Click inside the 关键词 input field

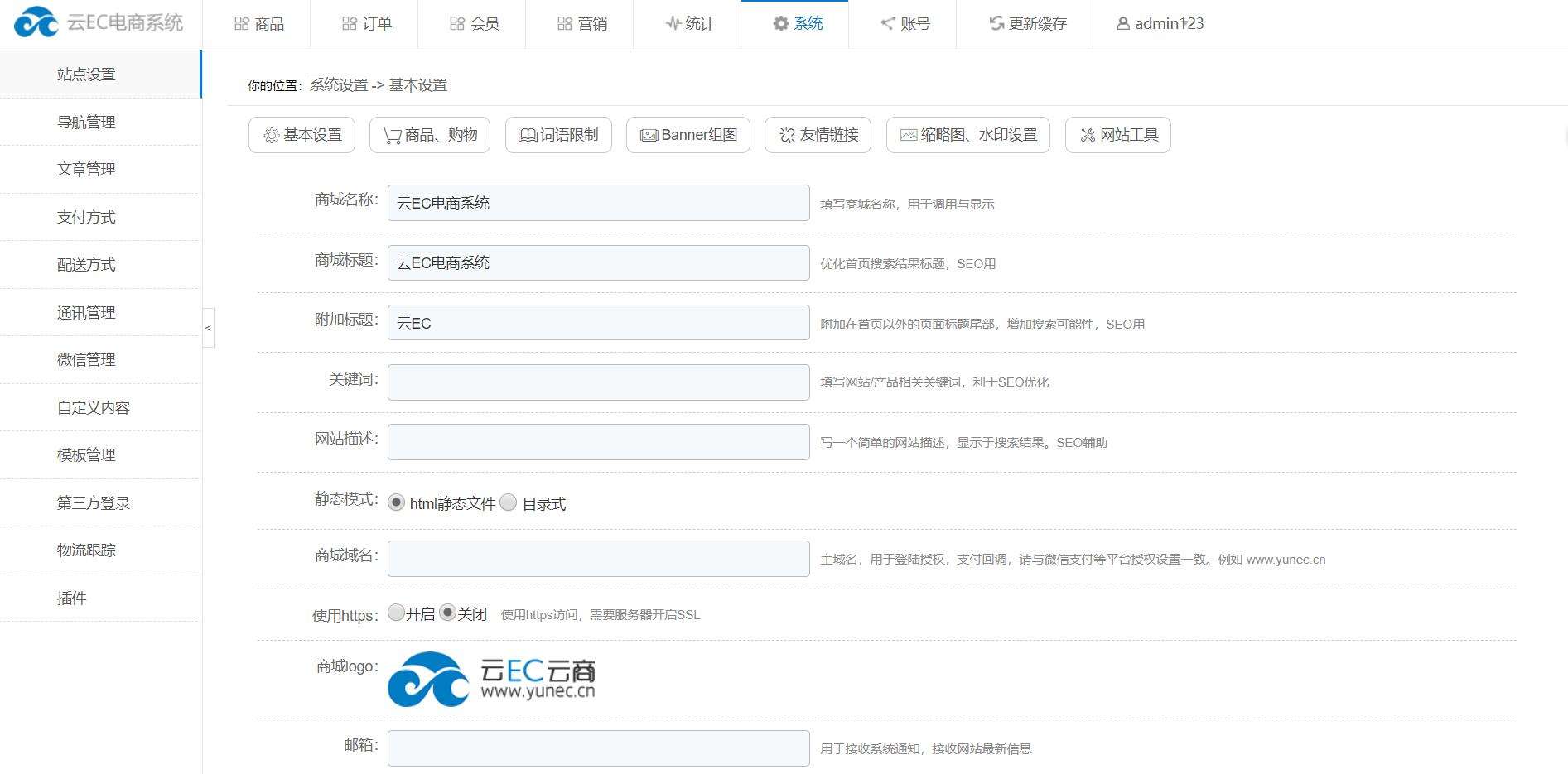point(598,382)
